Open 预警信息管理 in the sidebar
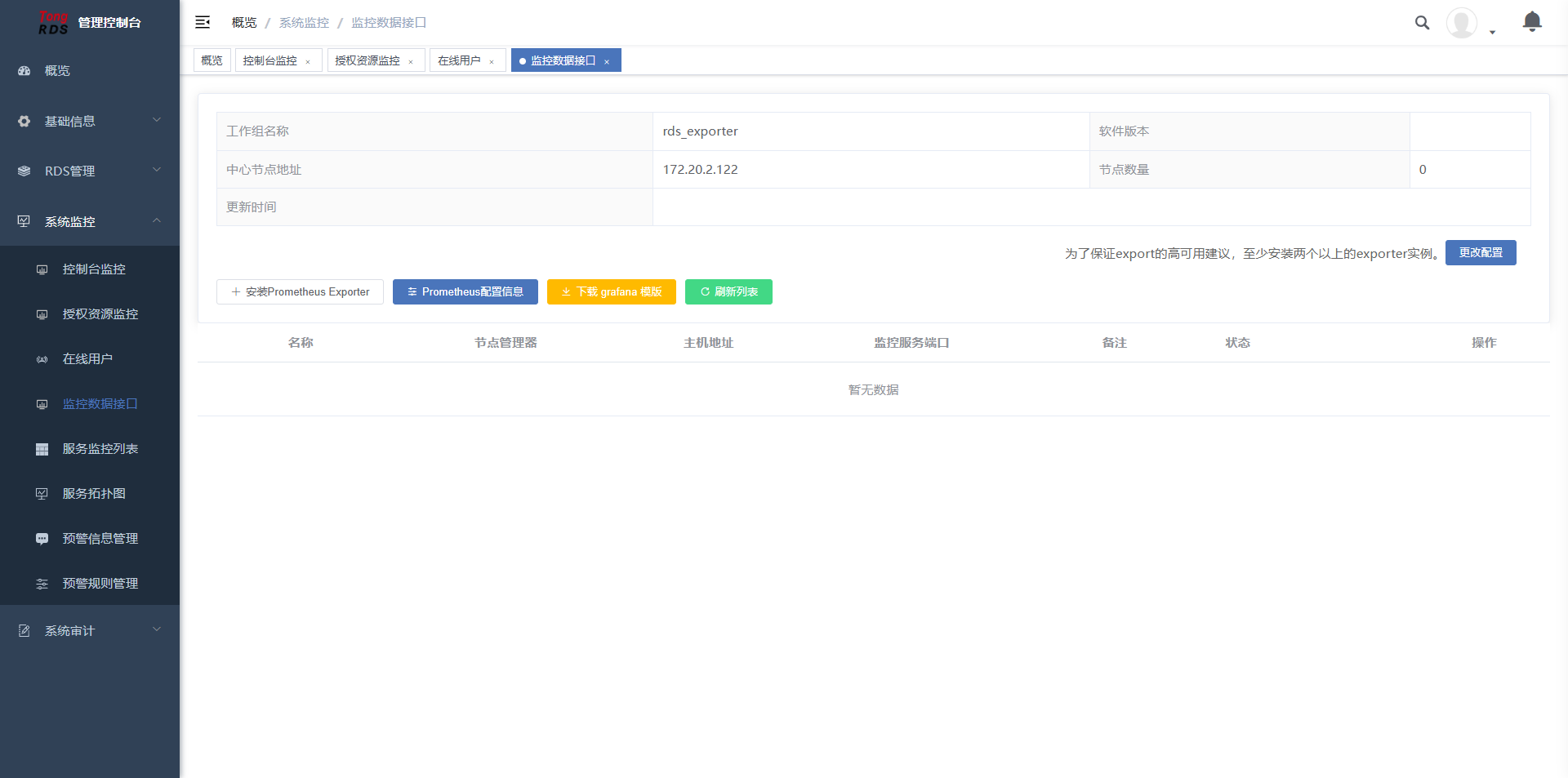Viewport: 1568px width, 778px height. 90,539
